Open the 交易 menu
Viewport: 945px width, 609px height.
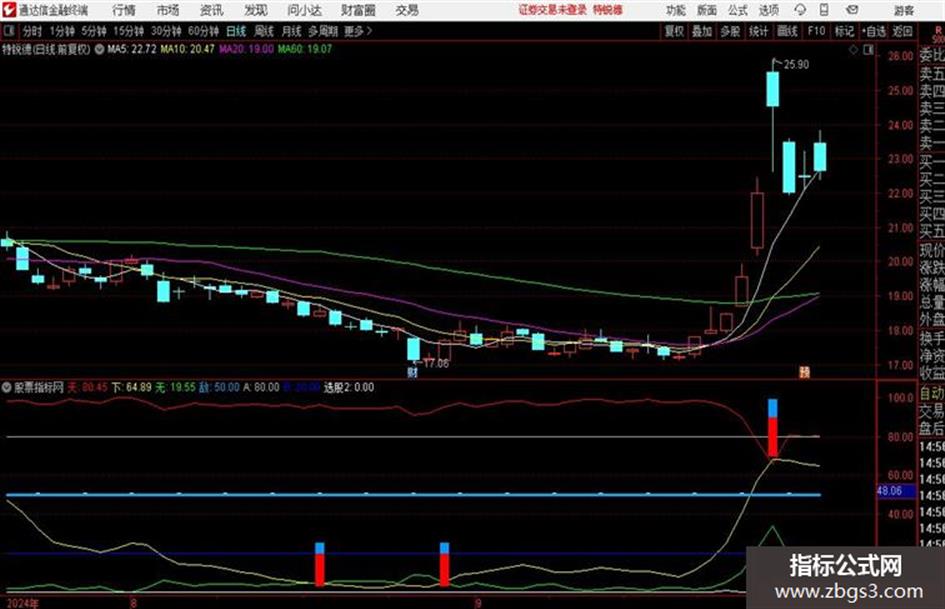(x=407, y=10)
